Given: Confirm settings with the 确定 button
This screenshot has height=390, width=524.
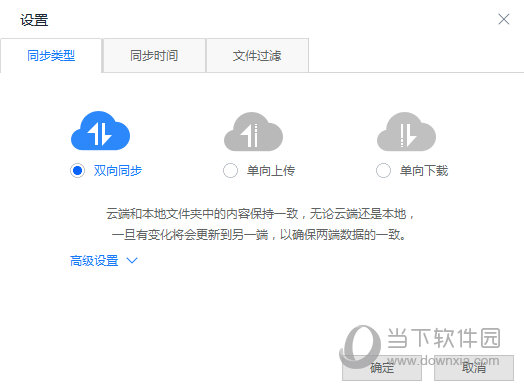Looking at the screenshot, I should [x=382, y=368].
